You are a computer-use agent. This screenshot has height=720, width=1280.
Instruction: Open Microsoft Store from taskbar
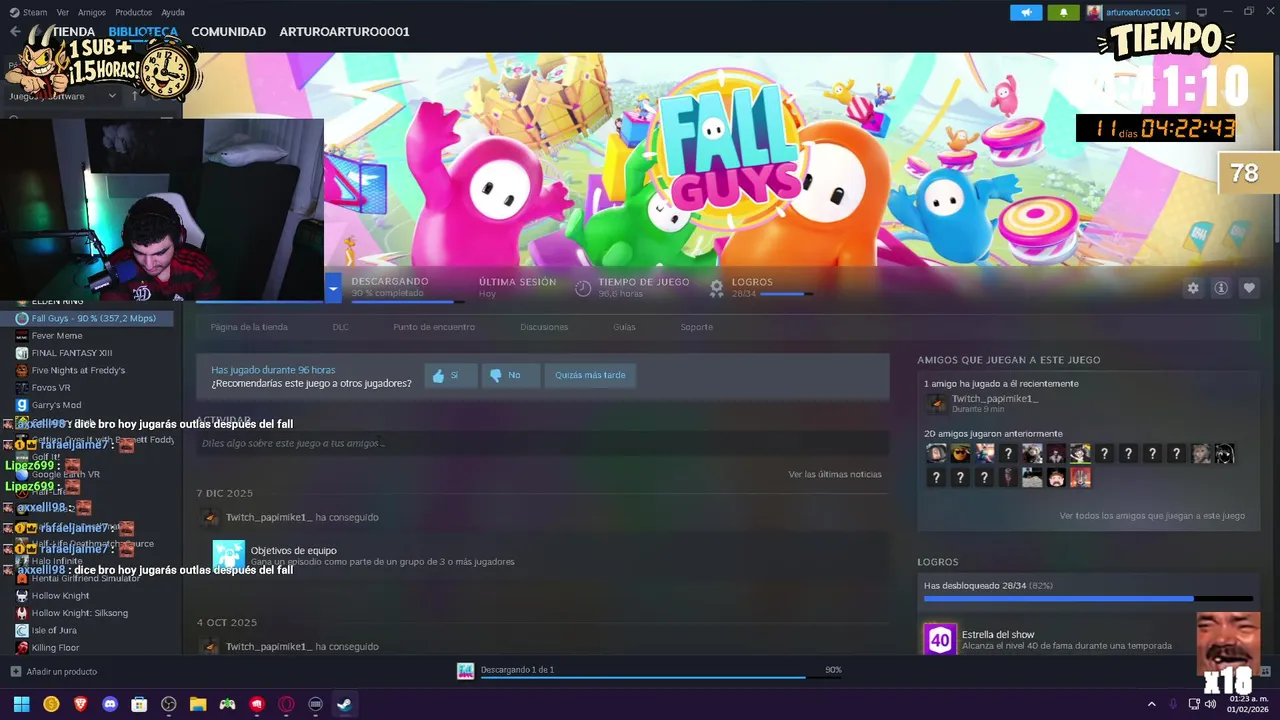139,704
